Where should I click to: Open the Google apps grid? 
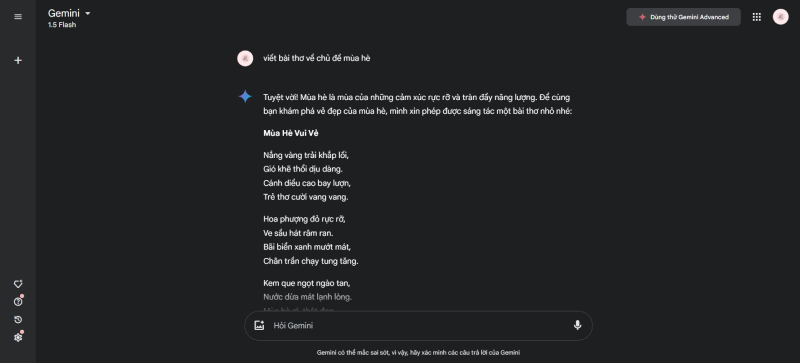pyautogui.click(x=757, y=17)
